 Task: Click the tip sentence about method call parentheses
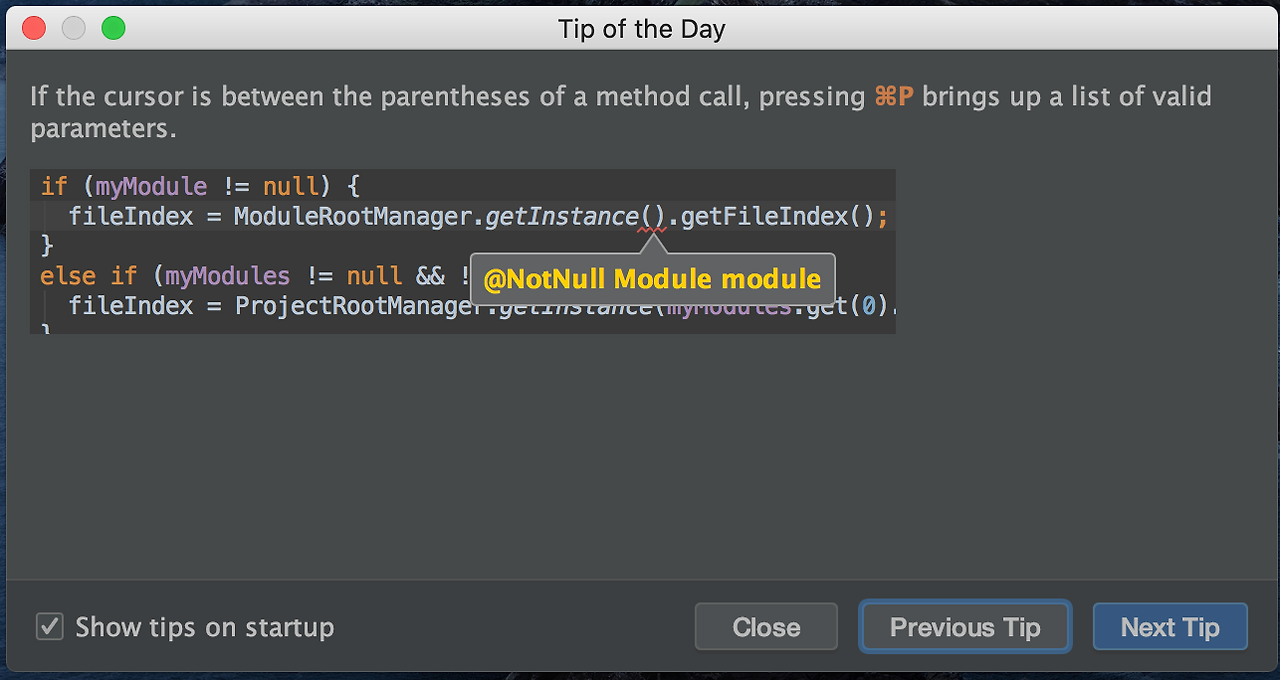(x=450, y=97)
